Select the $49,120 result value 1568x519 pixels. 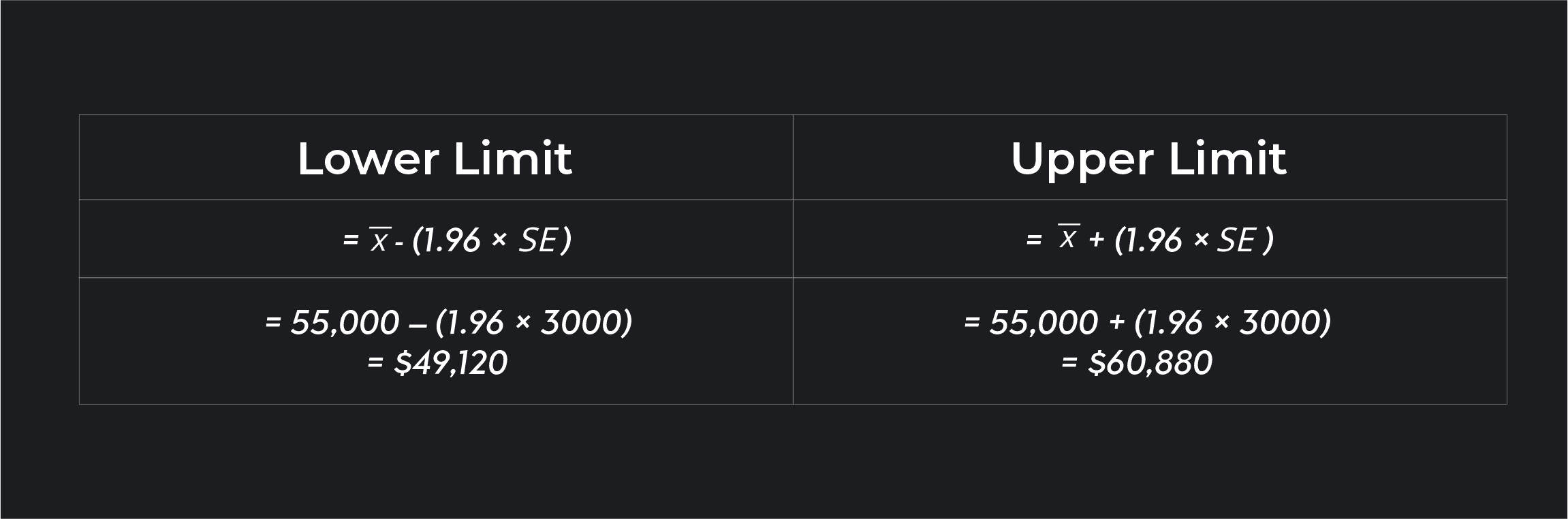point(450,362)
